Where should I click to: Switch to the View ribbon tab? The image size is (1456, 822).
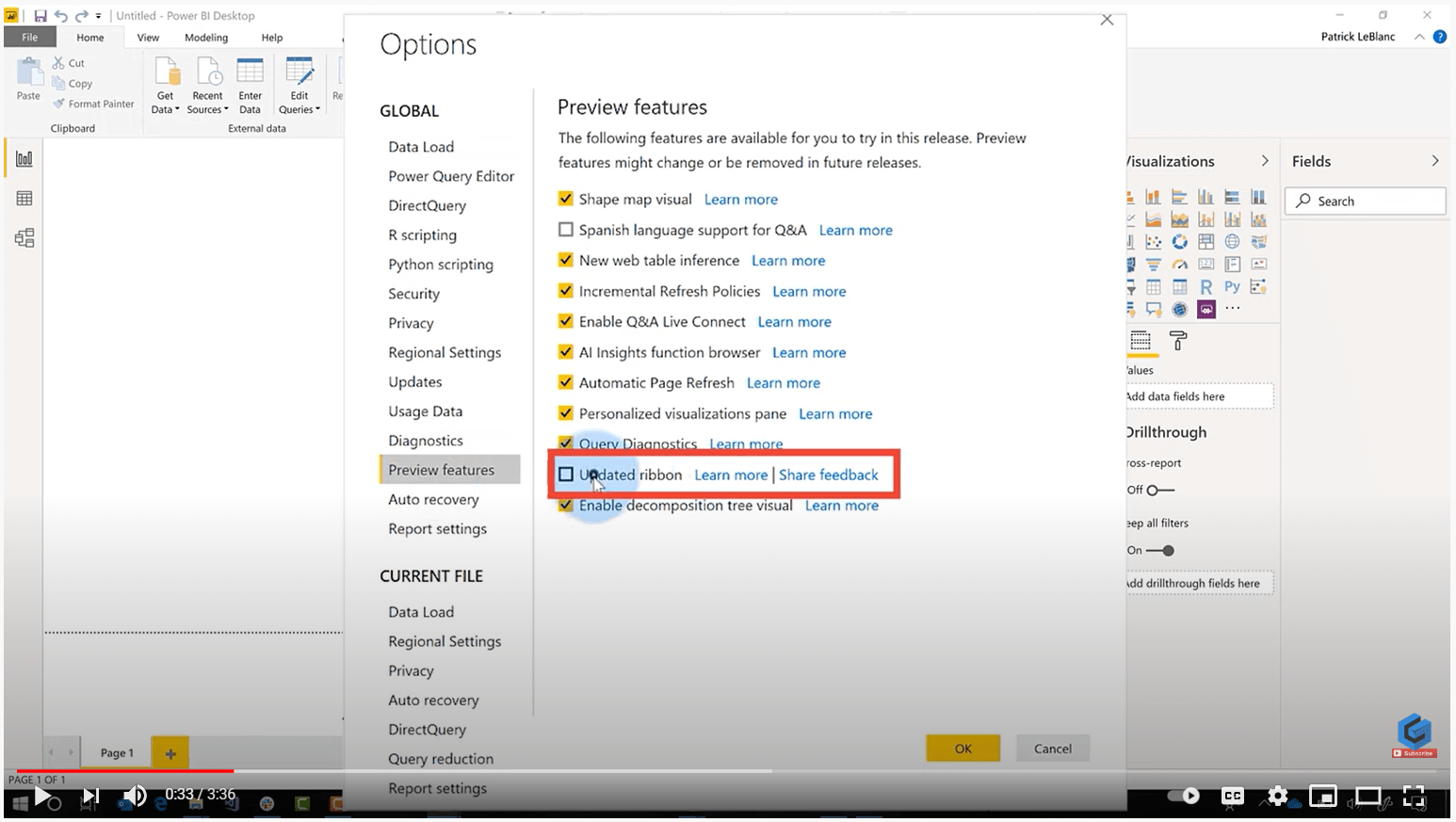click(148, 38)
